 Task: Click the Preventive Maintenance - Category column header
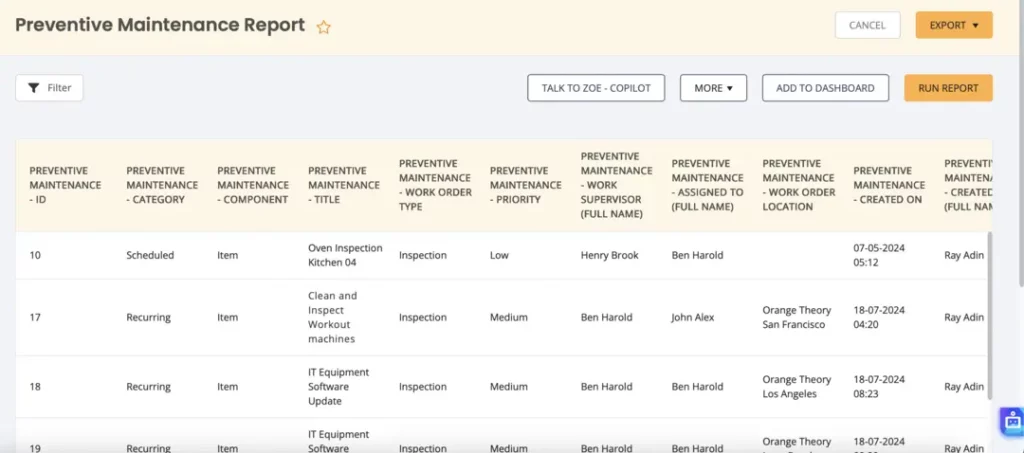point(162,185)
